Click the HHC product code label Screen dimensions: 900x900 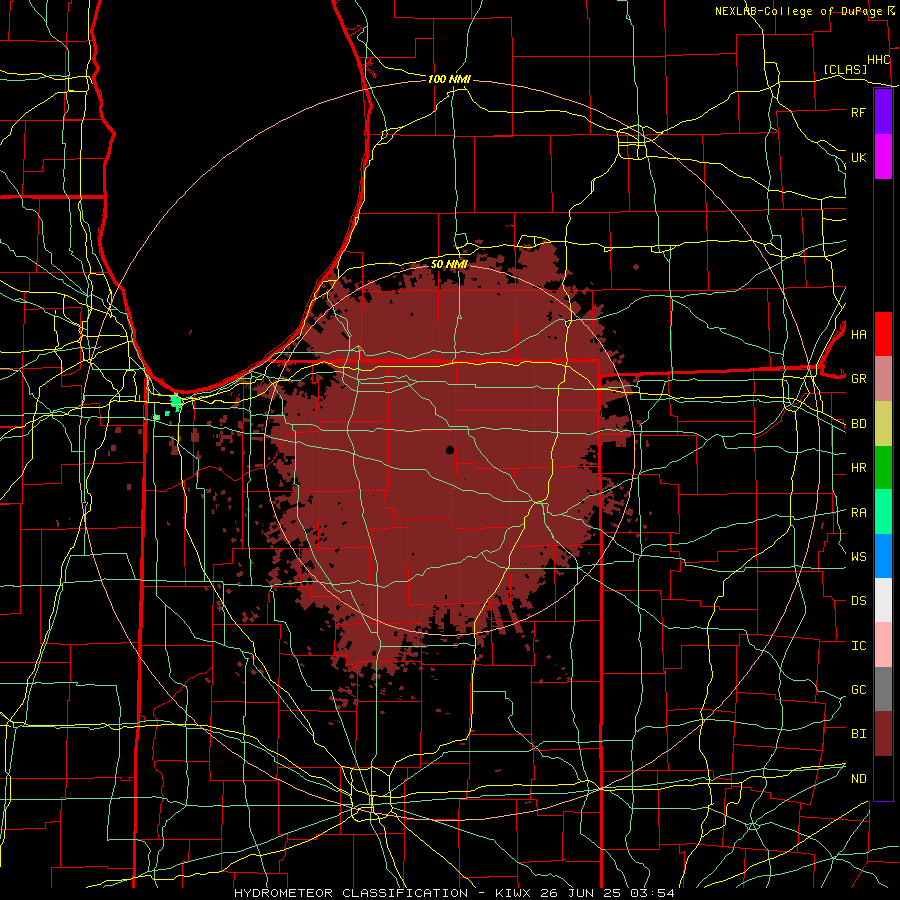click(878, 60)
